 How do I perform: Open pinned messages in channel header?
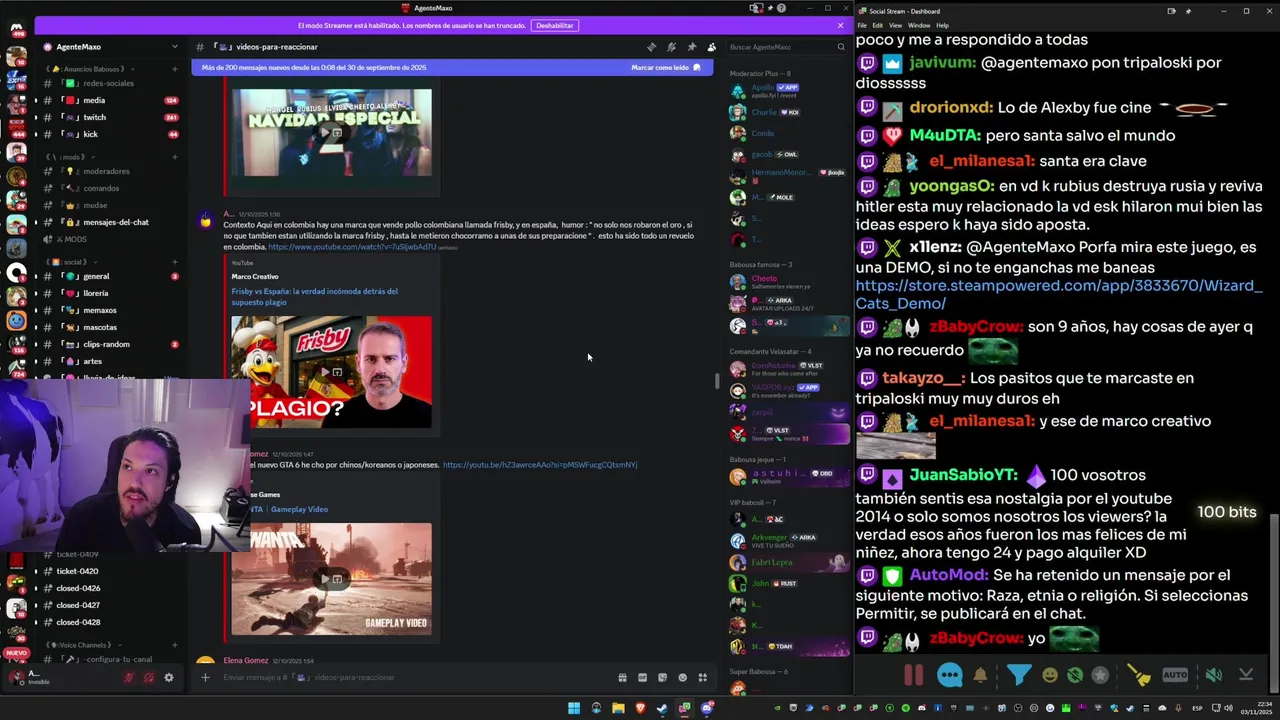pyautogui.click(x=691, y=47)
